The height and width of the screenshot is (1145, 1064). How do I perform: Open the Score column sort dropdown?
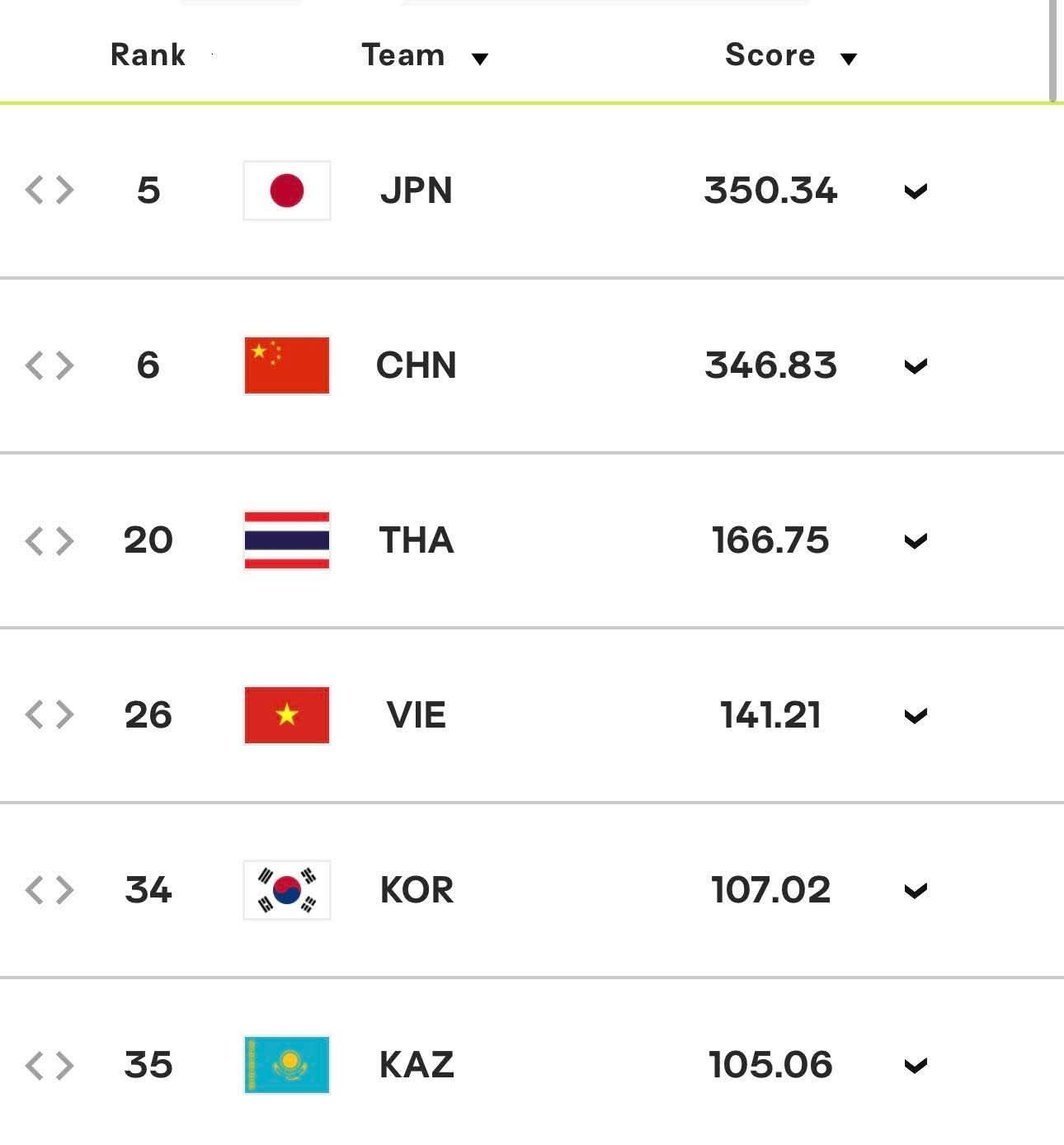pos(848,58)
